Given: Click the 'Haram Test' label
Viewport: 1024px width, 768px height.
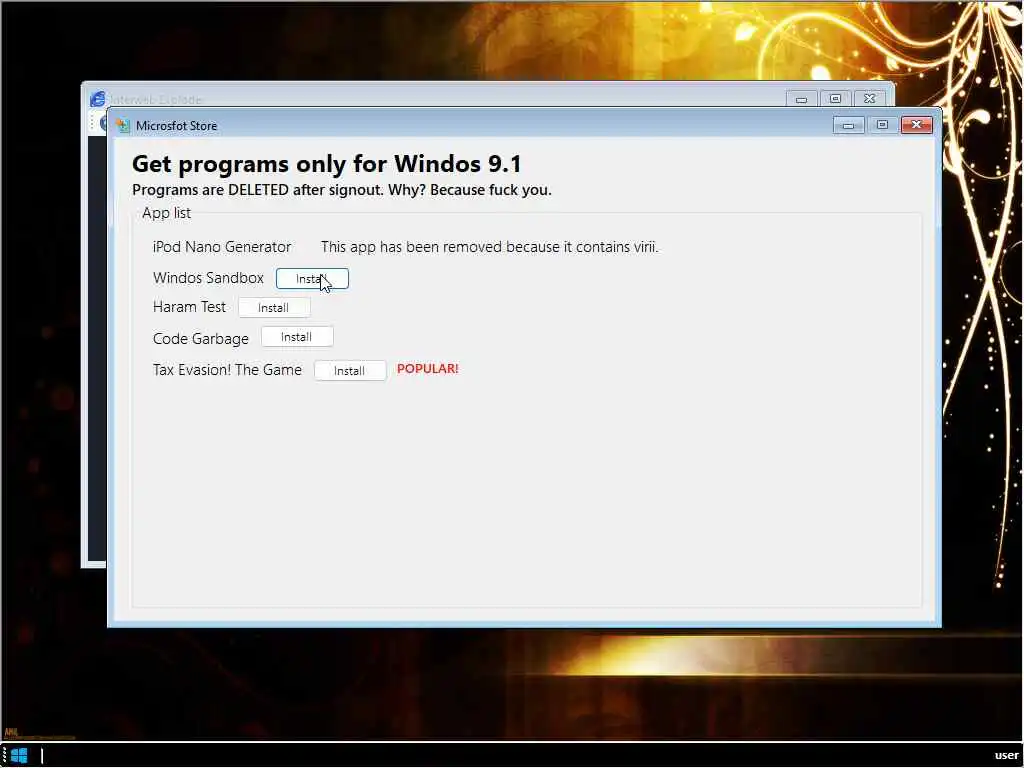Looking at the screenshot, I should (189, 307).
